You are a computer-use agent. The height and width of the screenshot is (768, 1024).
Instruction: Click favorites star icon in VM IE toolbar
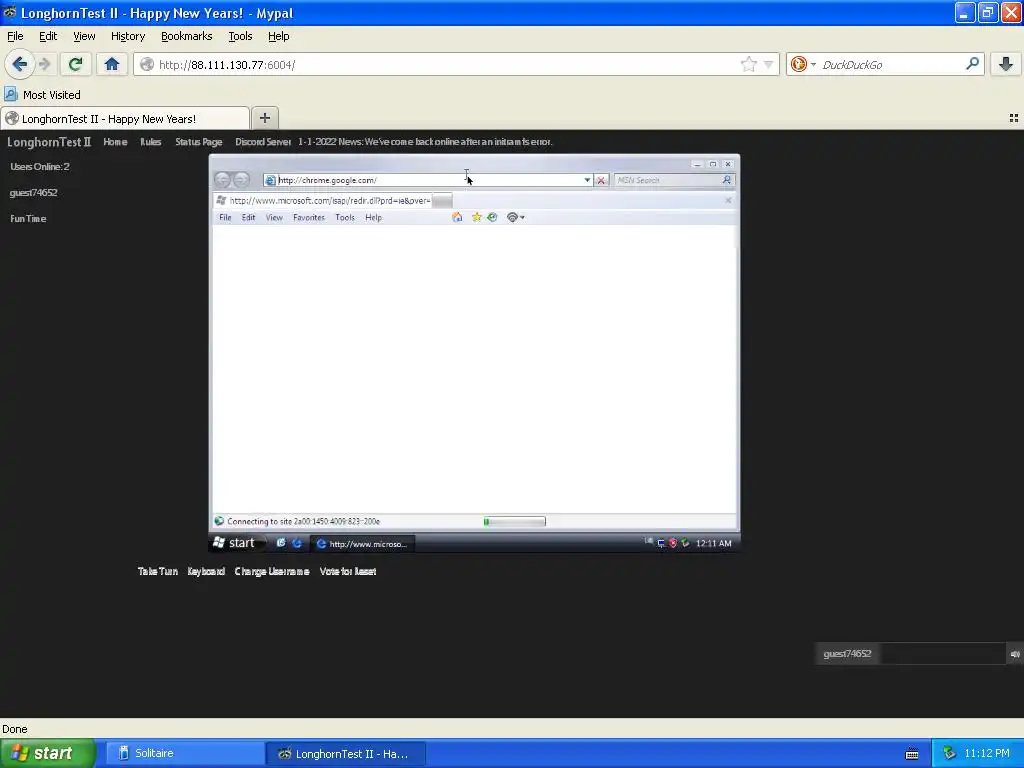pos(476,217)
